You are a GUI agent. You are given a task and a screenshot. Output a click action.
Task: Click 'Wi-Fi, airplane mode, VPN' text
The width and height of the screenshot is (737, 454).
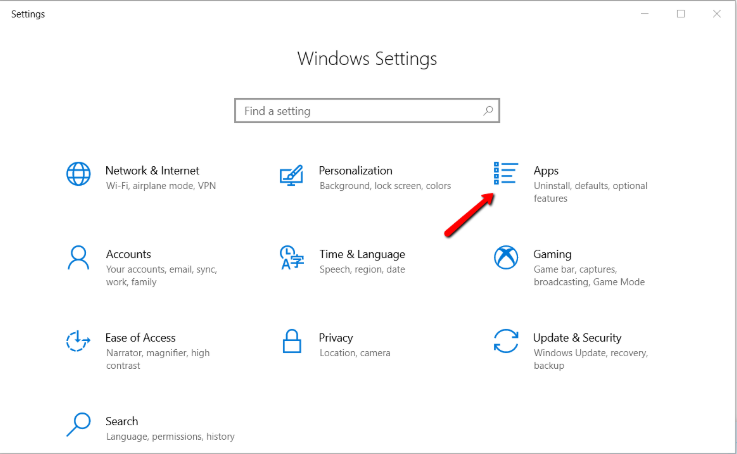161,186
